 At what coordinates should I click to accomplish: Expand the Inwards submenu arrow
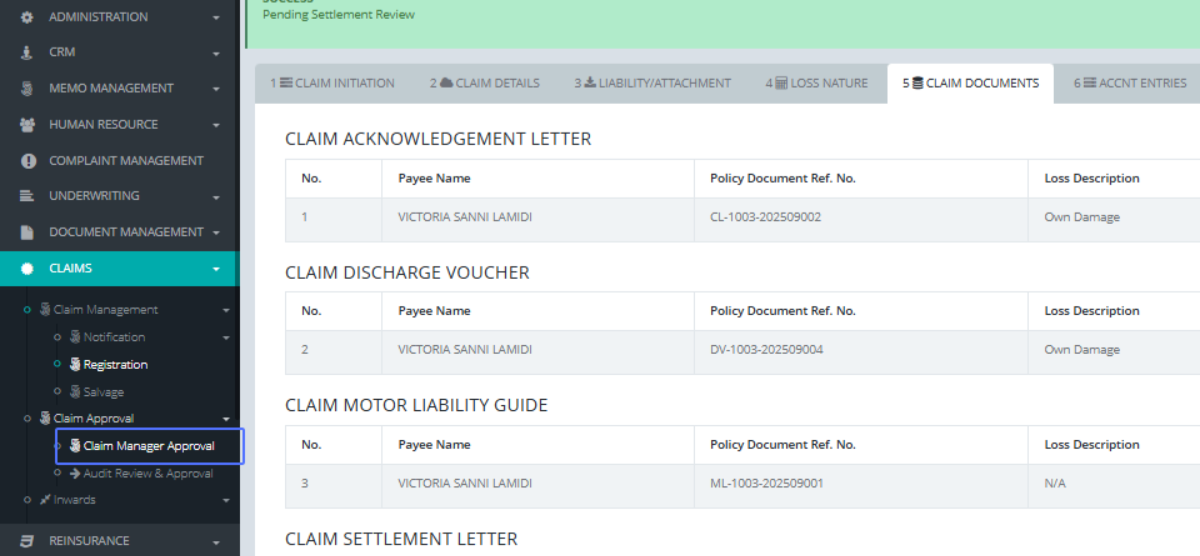coord(226,500)
